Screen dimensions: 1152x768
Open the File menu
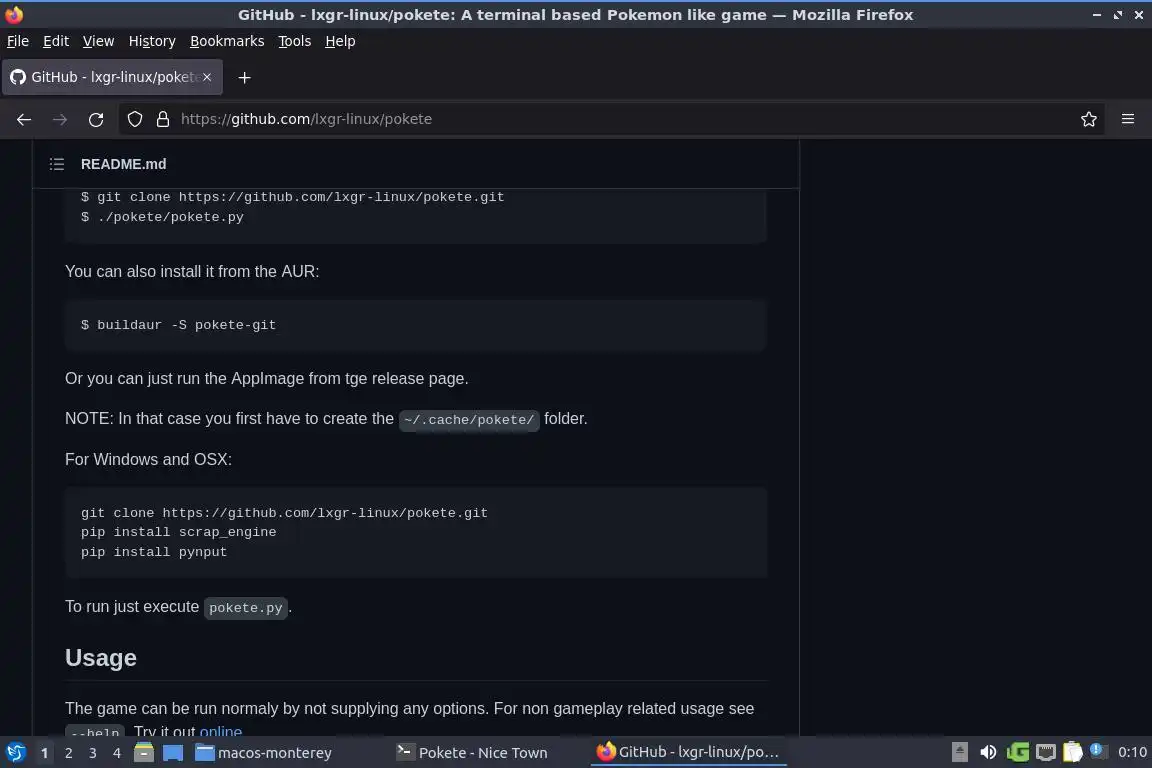(18, 41)
